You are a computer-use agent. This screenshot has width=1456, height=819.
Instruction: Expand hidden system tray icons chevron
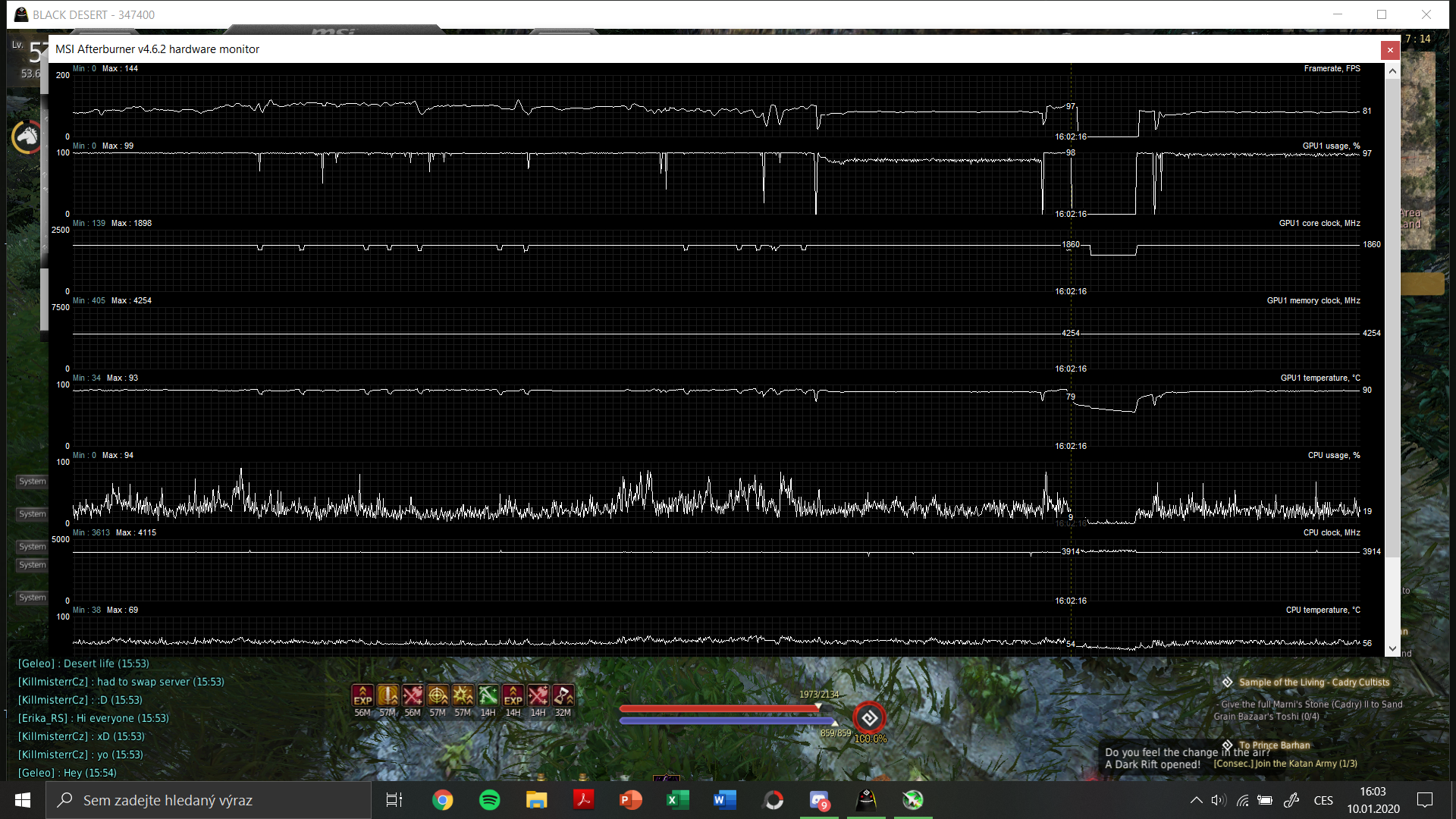(1196, 800)
